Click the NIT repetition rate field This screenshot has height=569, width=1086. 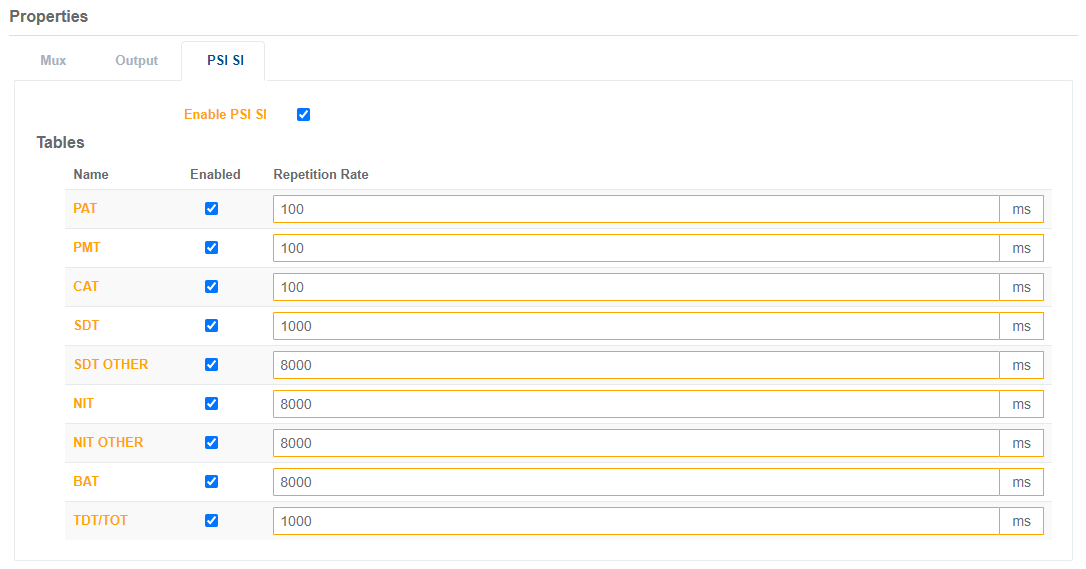pyautogui.click(x=635, y=404)
